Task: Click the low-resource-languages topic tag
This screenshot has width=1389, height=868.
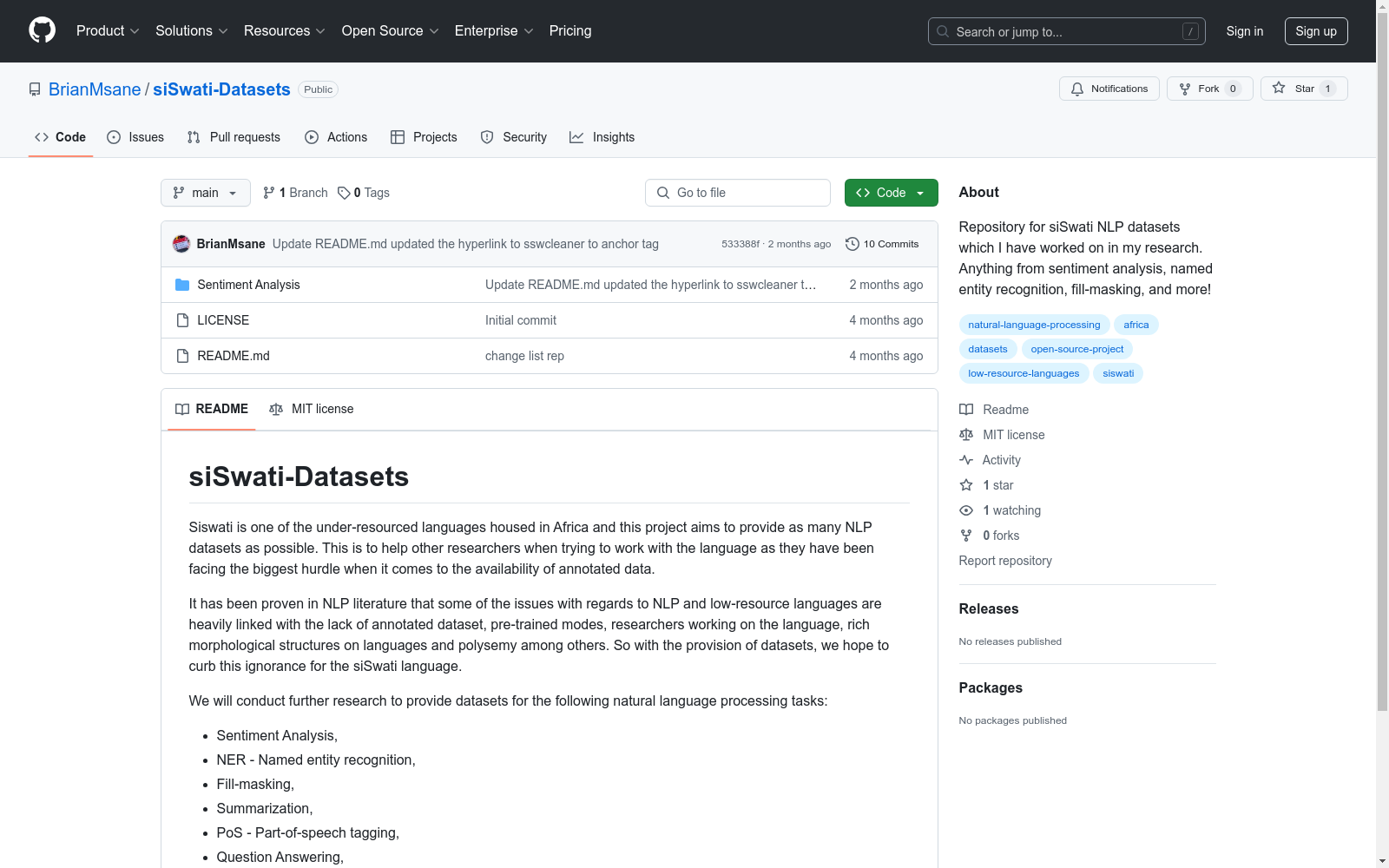Action: [x=1024, y=373]
